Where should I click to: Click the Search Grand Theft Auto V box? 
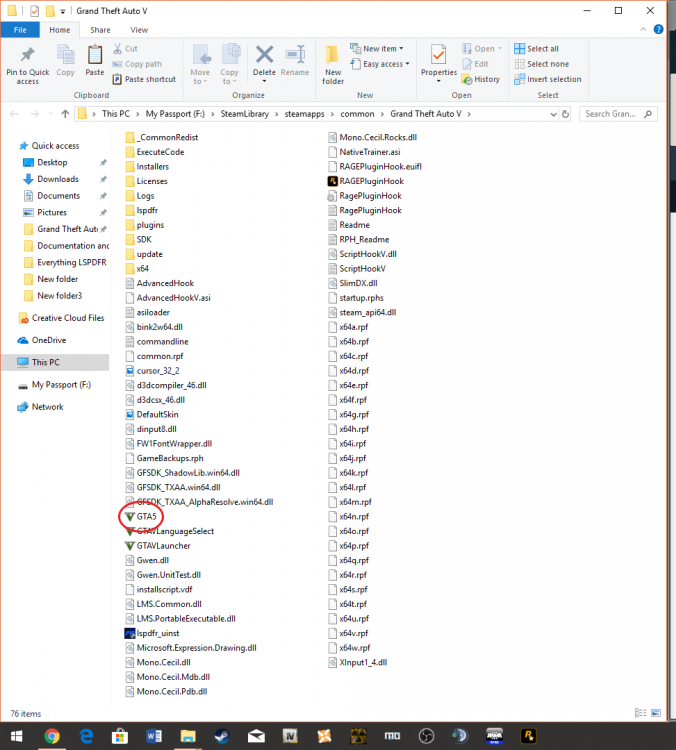click(618, 114)
